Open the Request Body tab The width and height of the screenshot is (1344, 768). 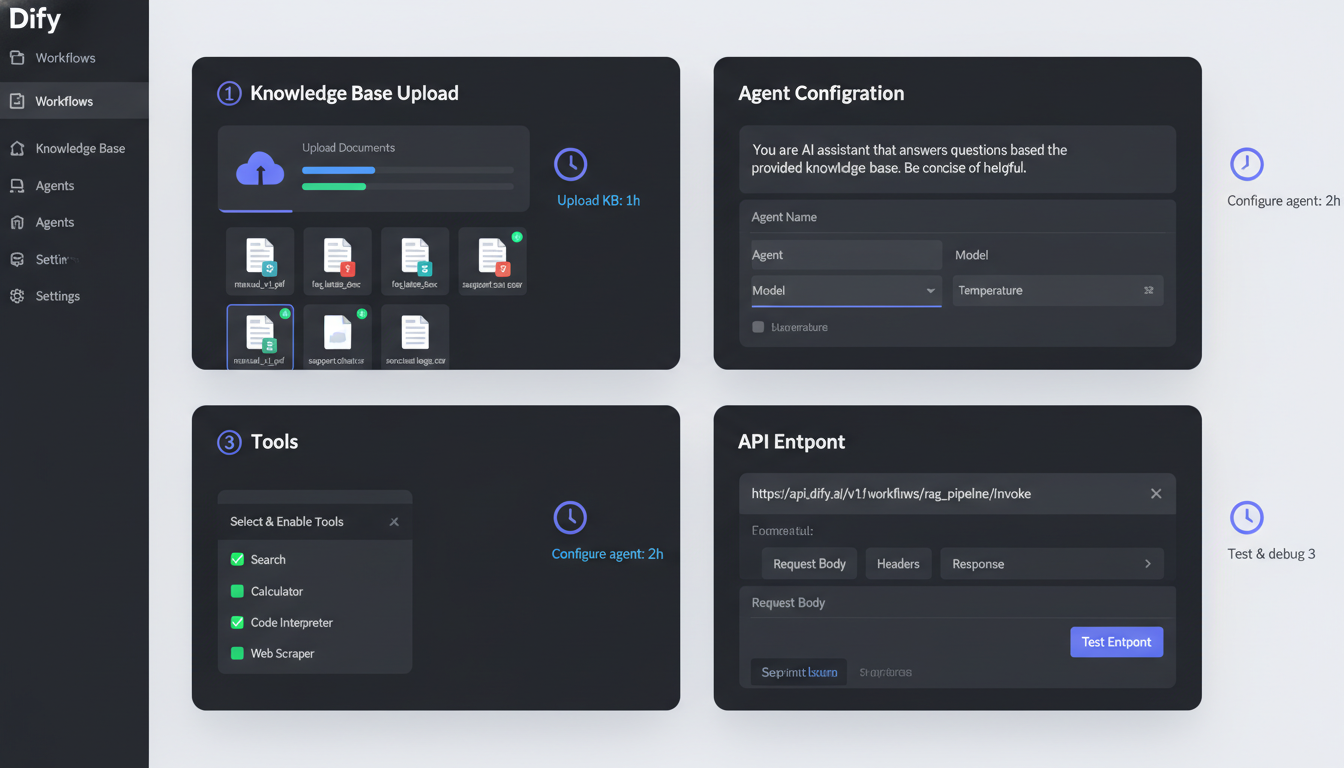[x=809, y=563]
